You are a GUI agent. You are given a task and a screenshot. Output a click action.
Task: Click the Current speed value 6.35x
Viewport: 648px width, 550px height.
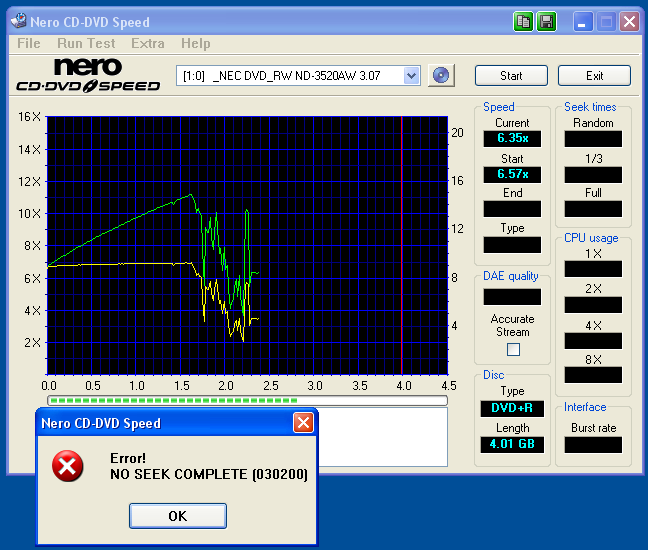coord(512,138)
